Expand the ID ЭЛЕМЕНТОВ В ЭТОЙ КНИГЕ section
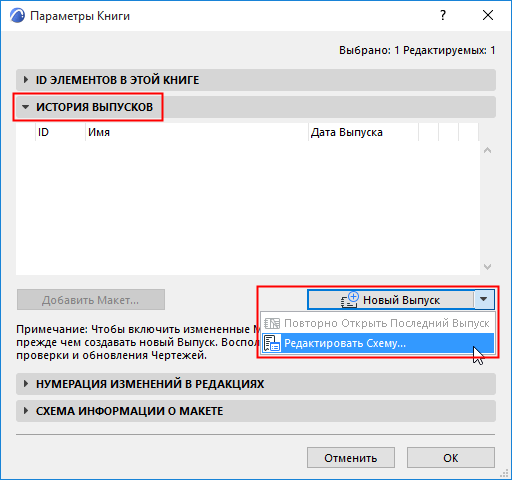 tap(256, 80)
